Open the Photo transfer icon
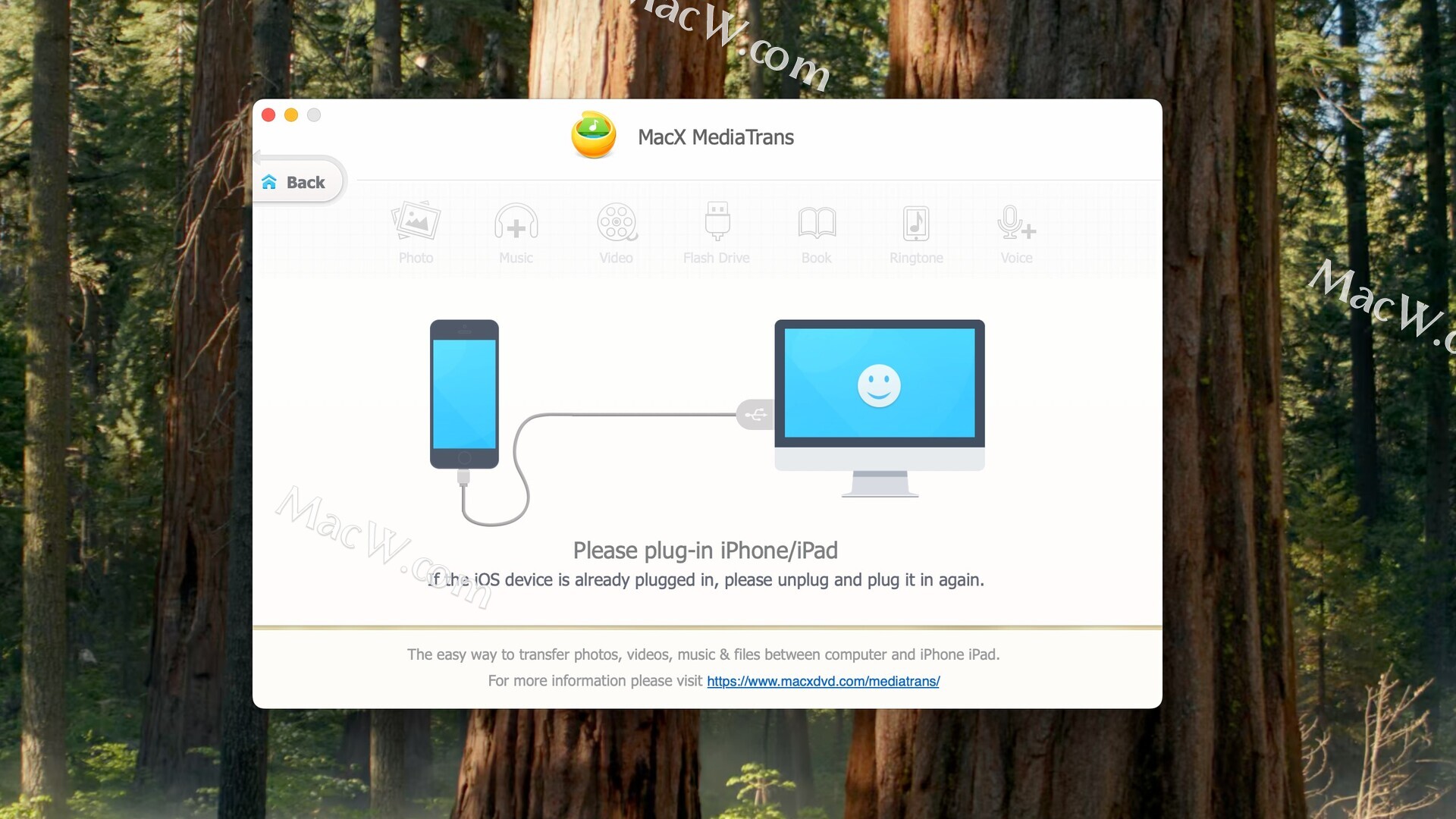 click(416, 221)
